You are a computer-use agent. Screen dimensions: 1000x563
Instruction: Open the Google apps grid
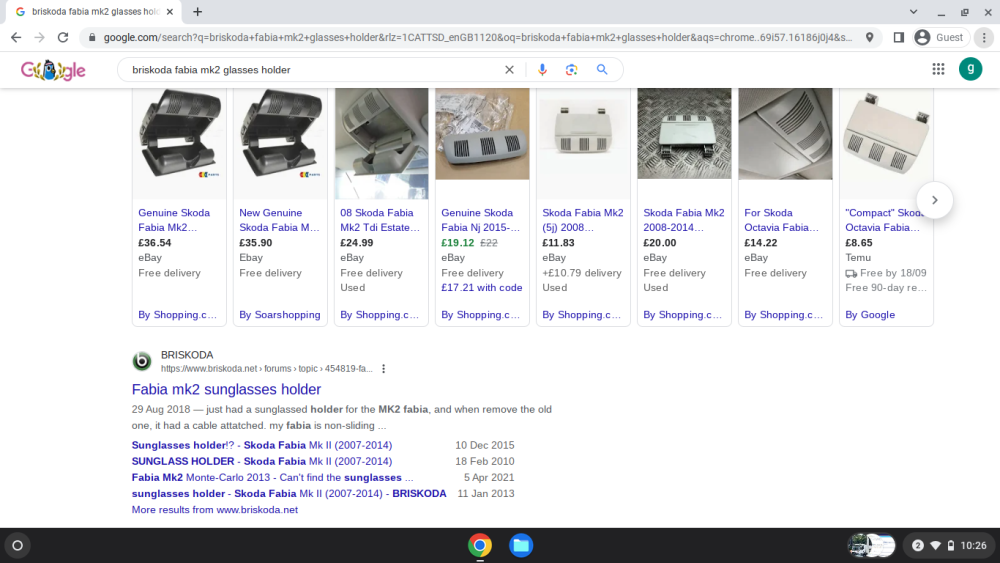click(x=938, y=69)
